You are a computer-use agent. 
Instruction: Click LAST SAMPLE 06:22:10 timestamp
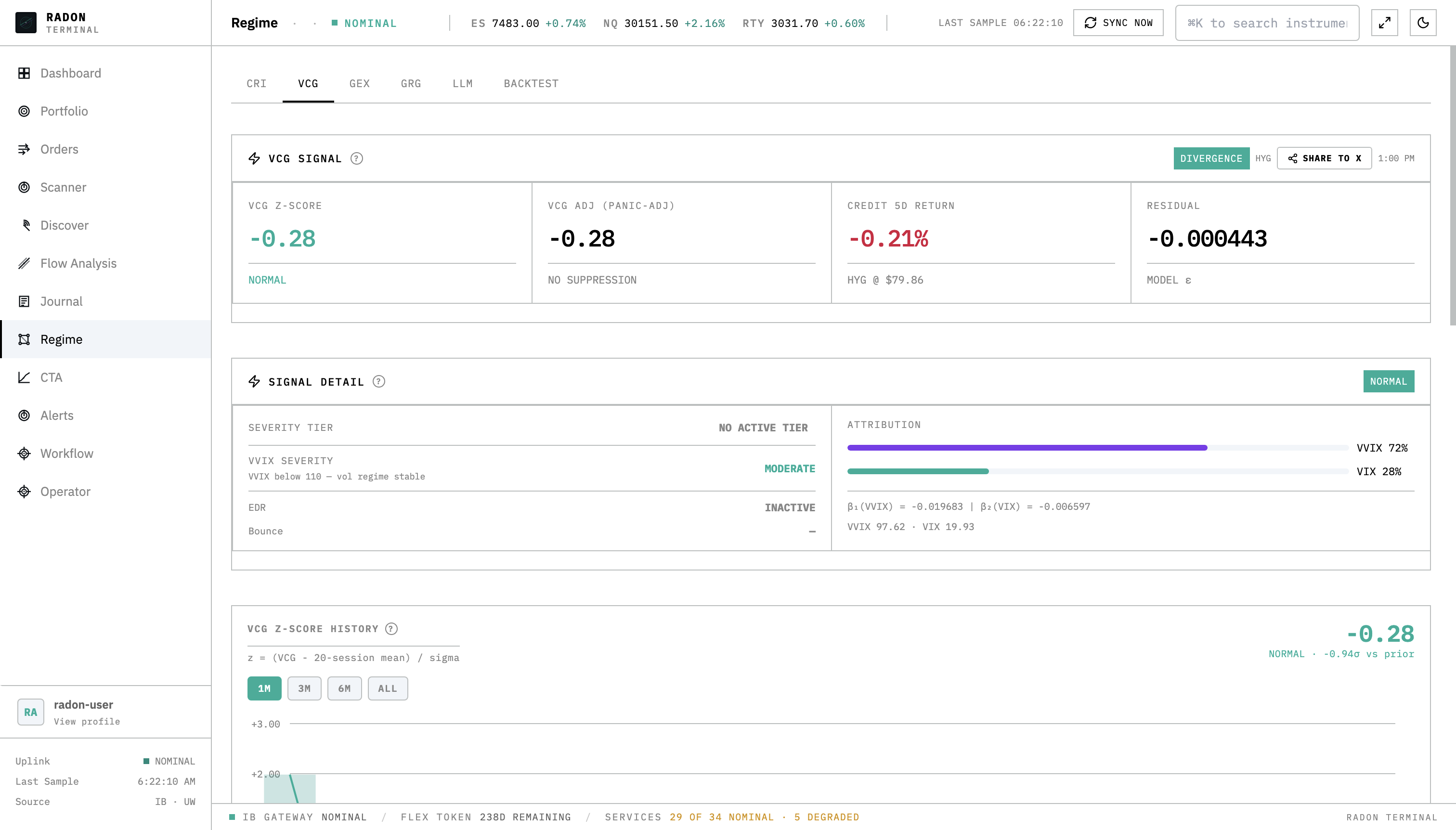point(1001,23)
